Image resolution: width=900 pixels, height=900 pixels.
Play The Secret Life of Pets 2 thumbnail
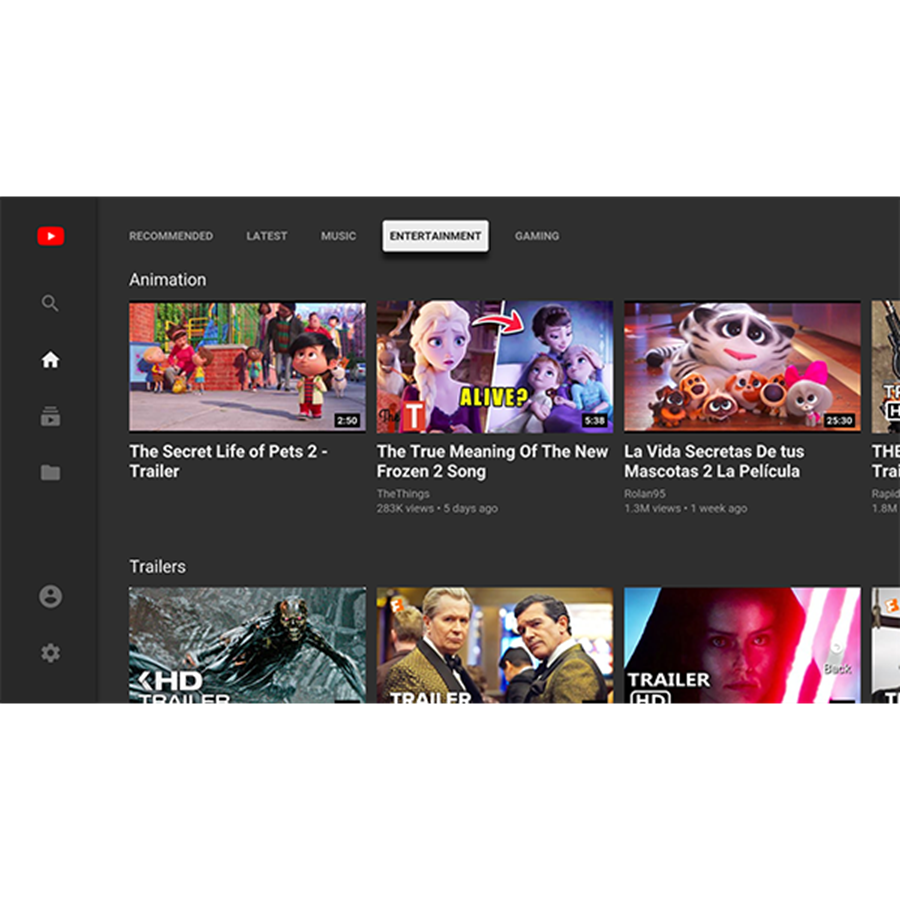tap(247, 367)
